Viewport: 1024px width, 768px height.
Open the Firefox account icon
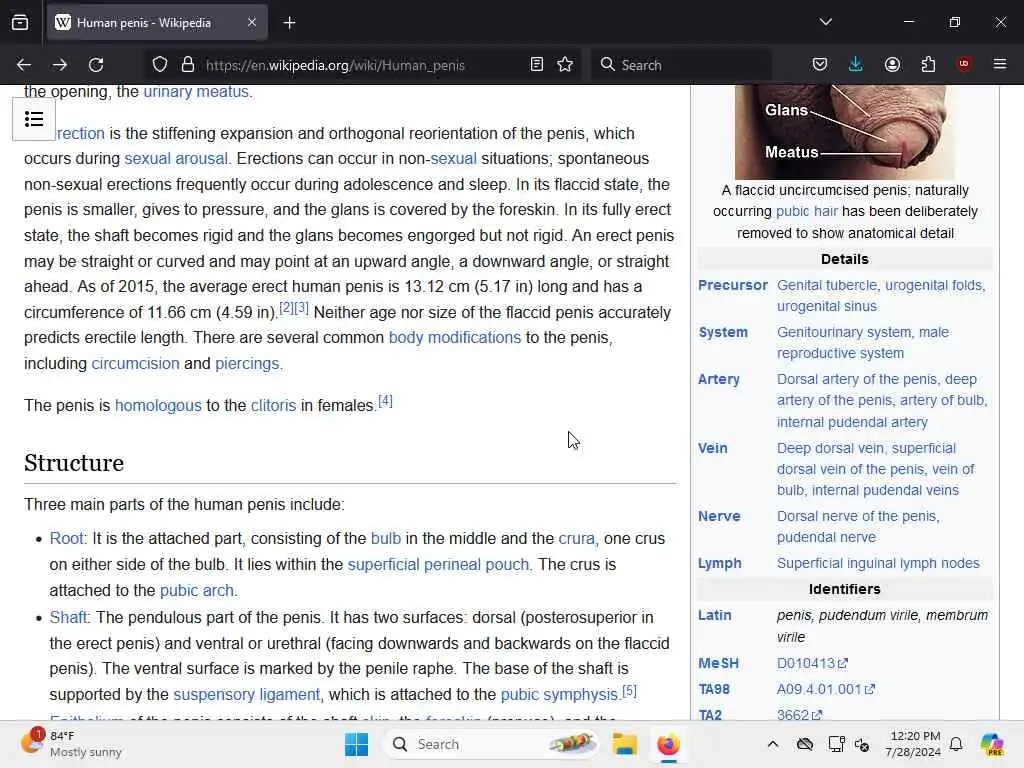[892, 64]
